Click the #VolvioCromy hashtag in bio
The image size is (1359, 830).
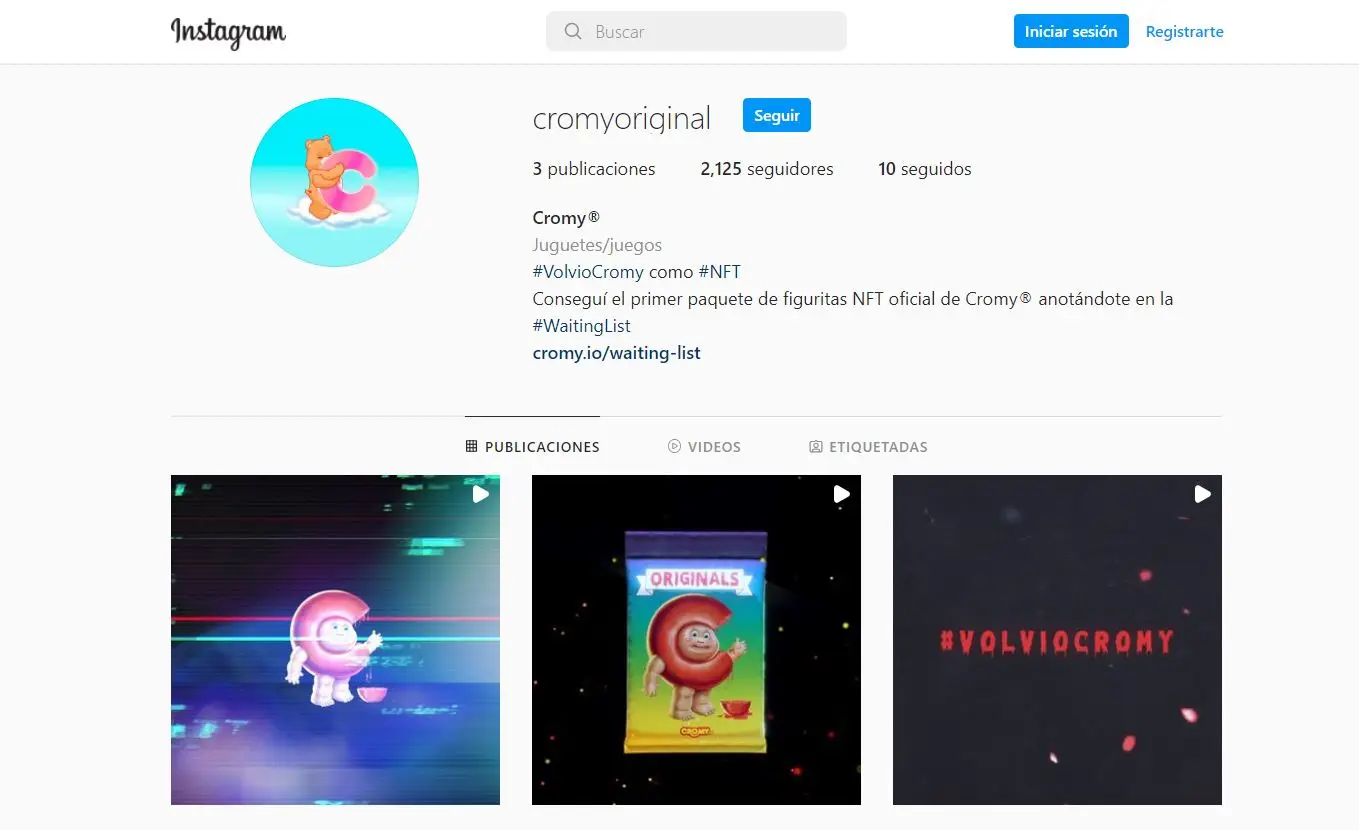(588, 272)
